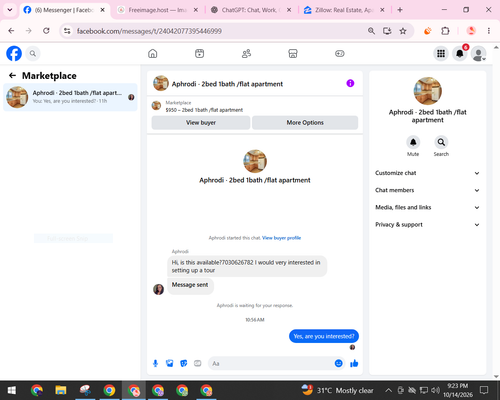Reload the current page
The image size is (500, 400).
pyautogui.click(x=46, y=31)
